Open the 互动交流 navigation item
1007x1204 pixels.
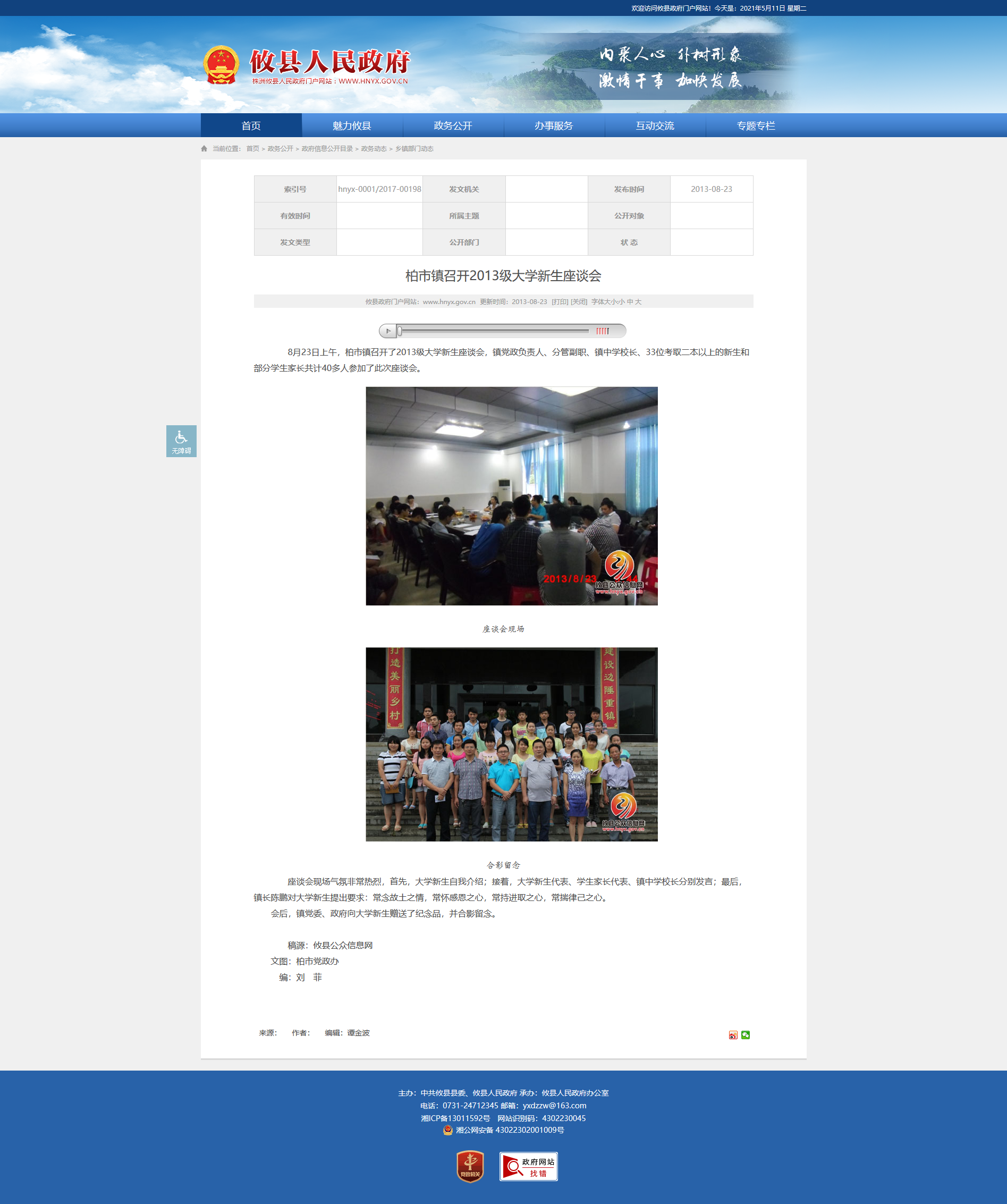point(655,125)
